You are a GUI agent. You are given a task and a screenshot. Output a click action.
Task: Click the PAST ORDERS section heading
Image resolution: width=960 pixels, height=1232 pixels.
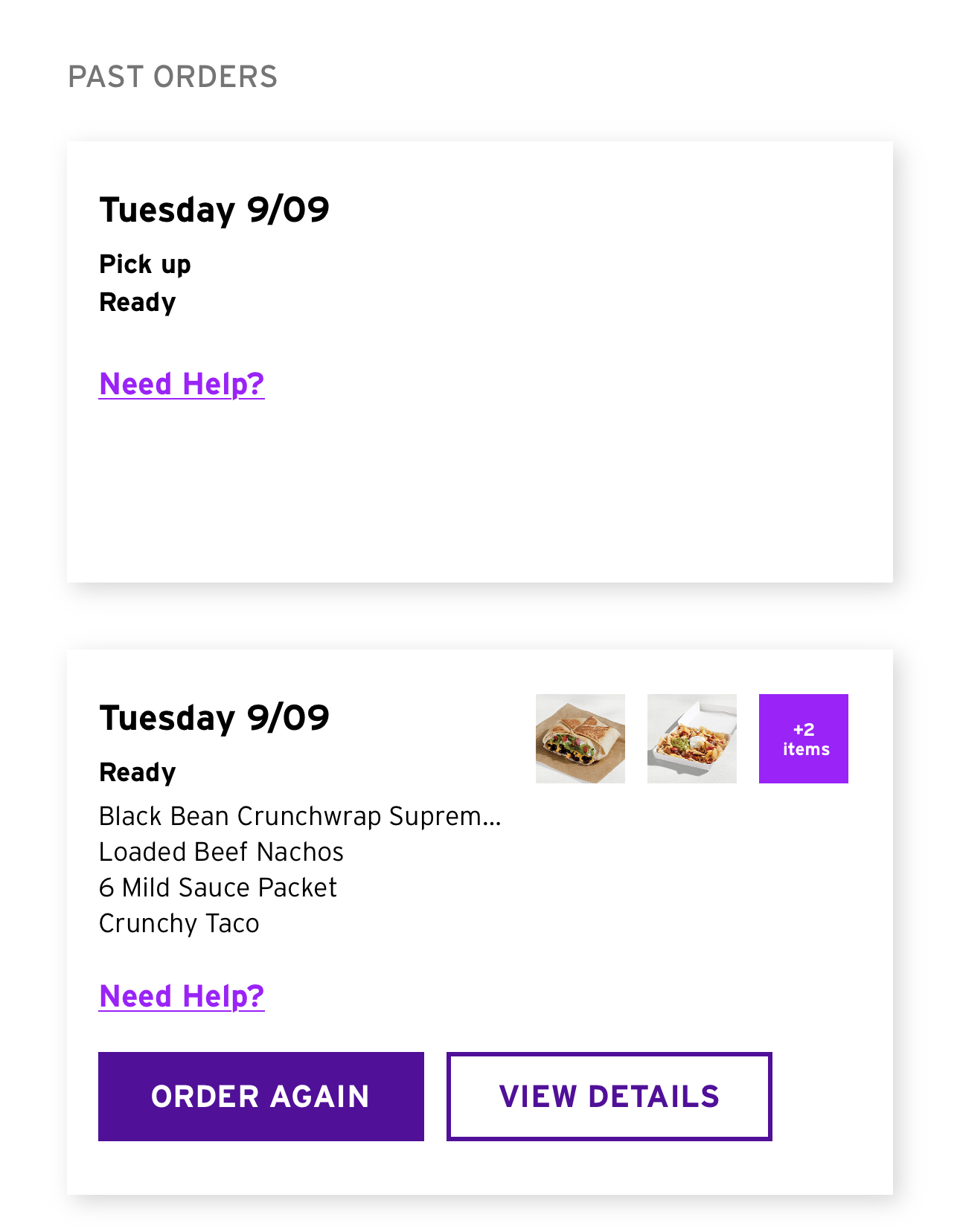173,77
